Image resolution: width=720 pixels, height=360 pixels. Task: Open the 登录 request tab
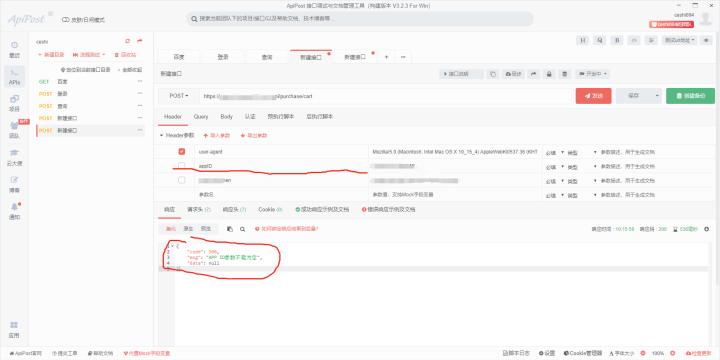coord(223,57)
